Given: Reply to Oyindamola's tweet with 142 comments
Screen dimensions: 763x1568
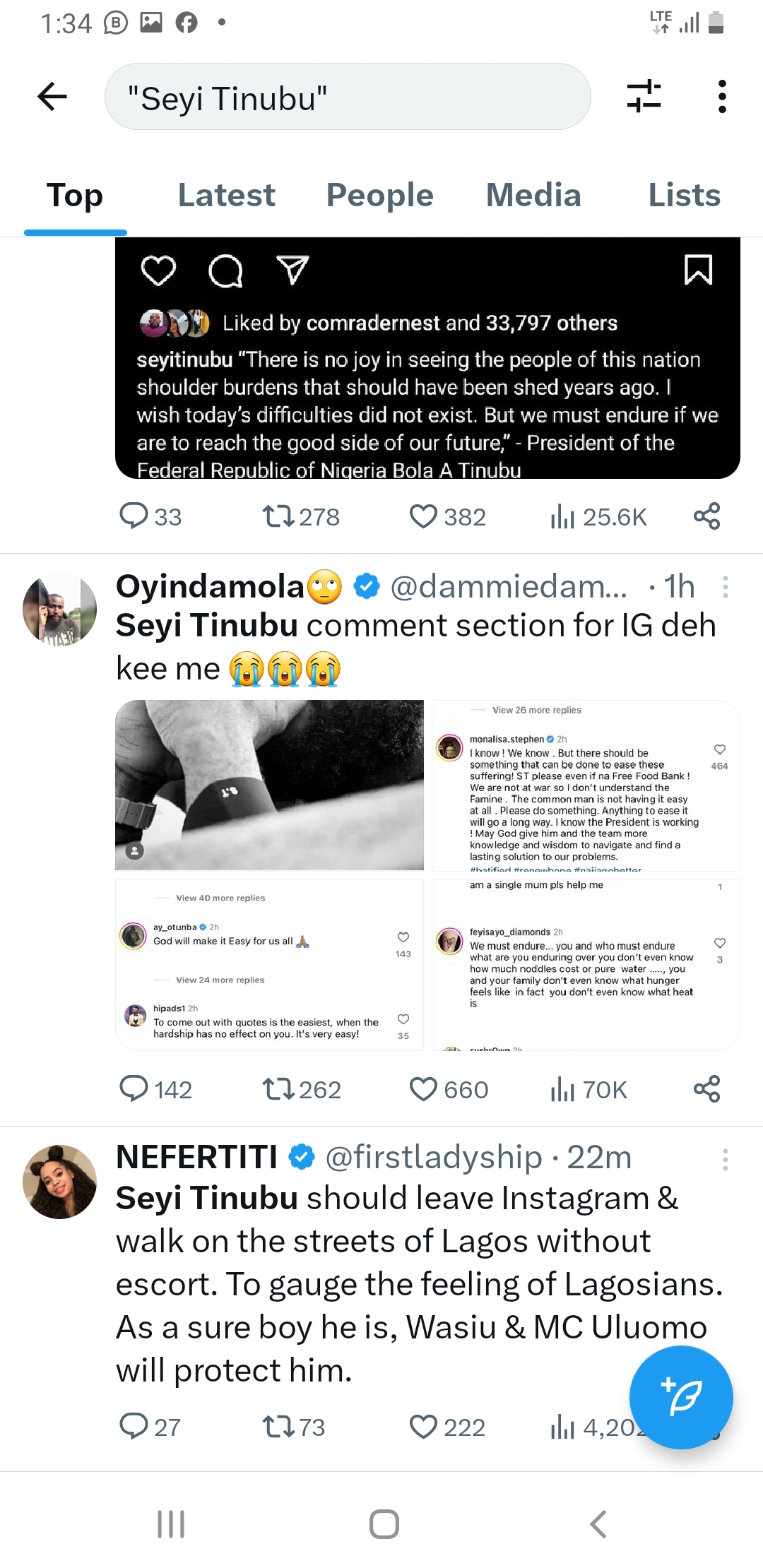Looking at the screenshot, I should (134, 1089).
